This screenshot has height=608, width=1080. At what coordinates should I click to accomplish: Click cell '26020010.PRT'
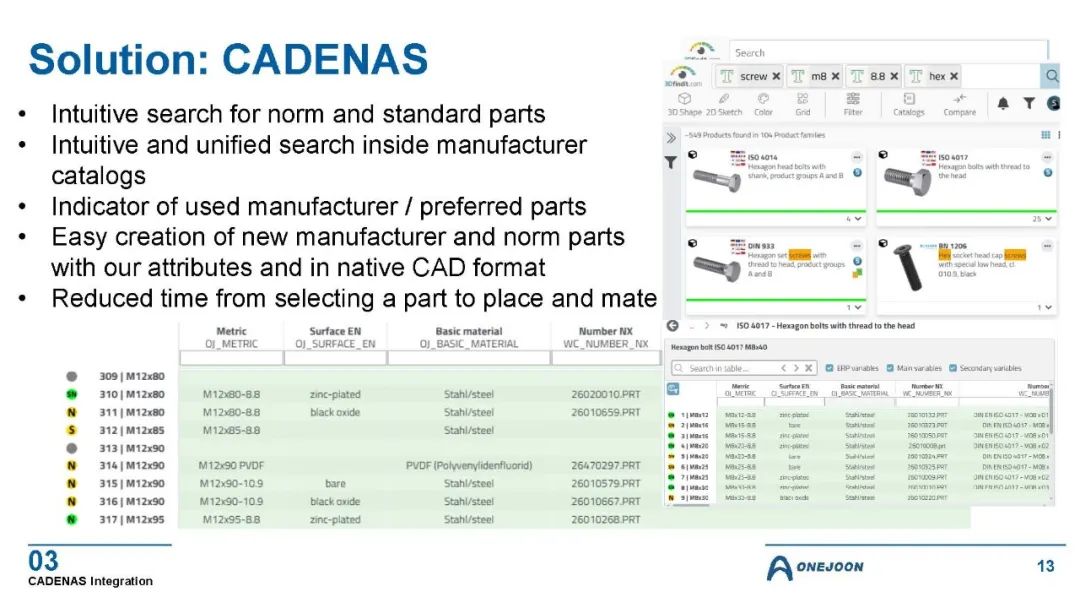pos(605,395)
